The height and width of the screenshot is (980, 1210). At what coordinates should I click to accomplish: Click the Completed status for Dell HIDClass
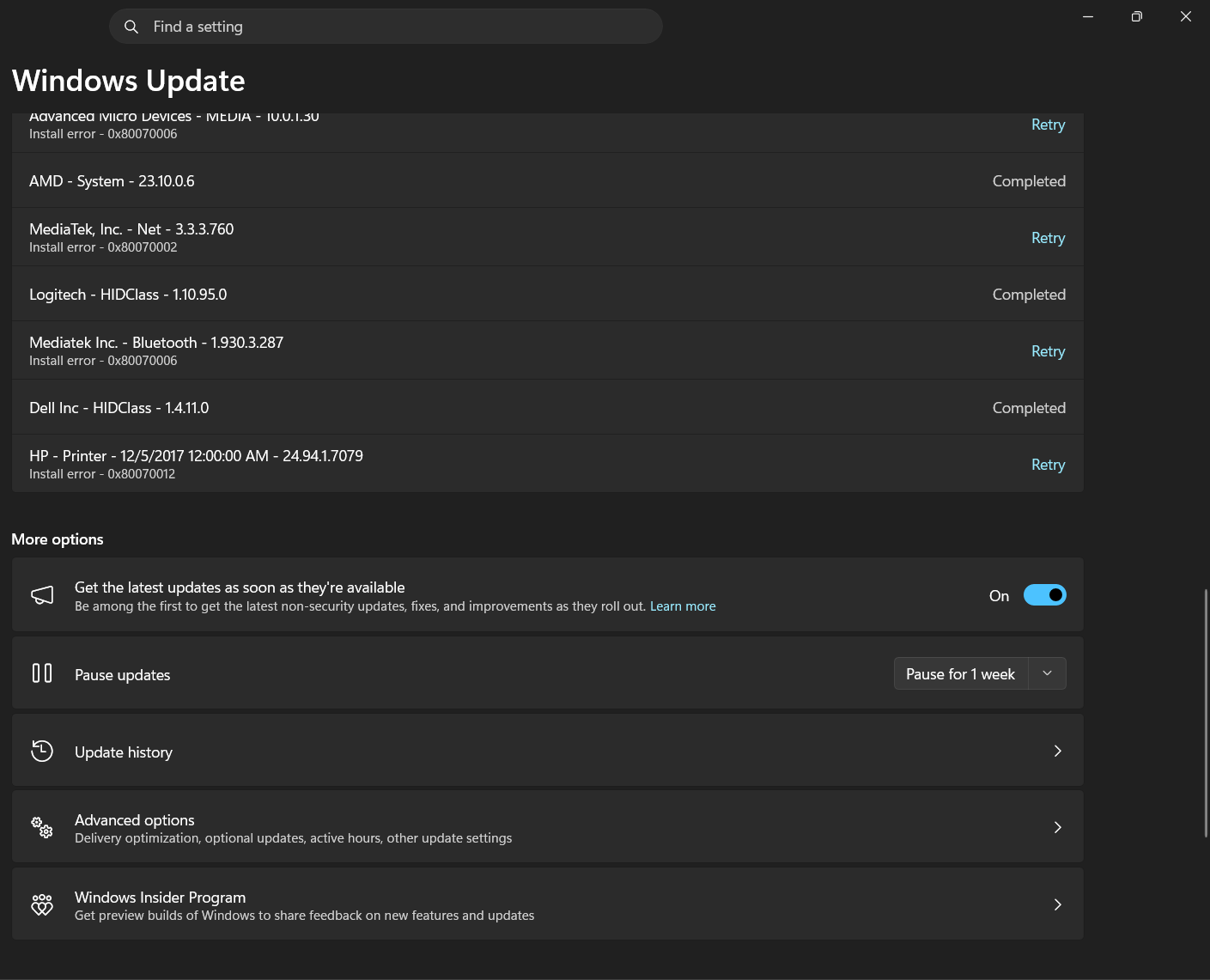point(1029,408)
